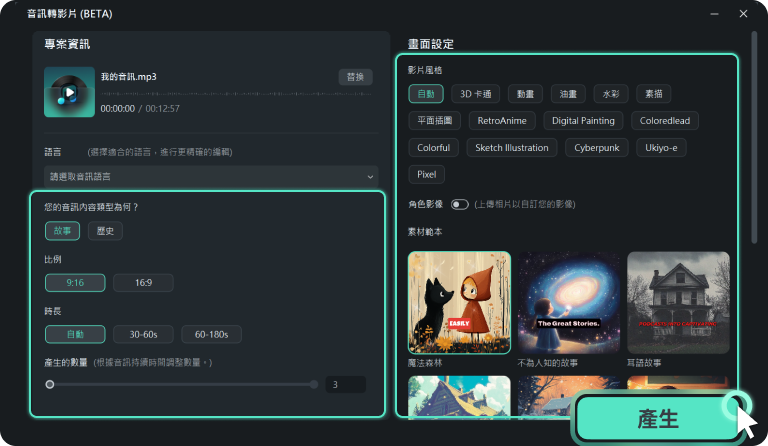Select 3D 卡通 video style

[x=476, y=94]
